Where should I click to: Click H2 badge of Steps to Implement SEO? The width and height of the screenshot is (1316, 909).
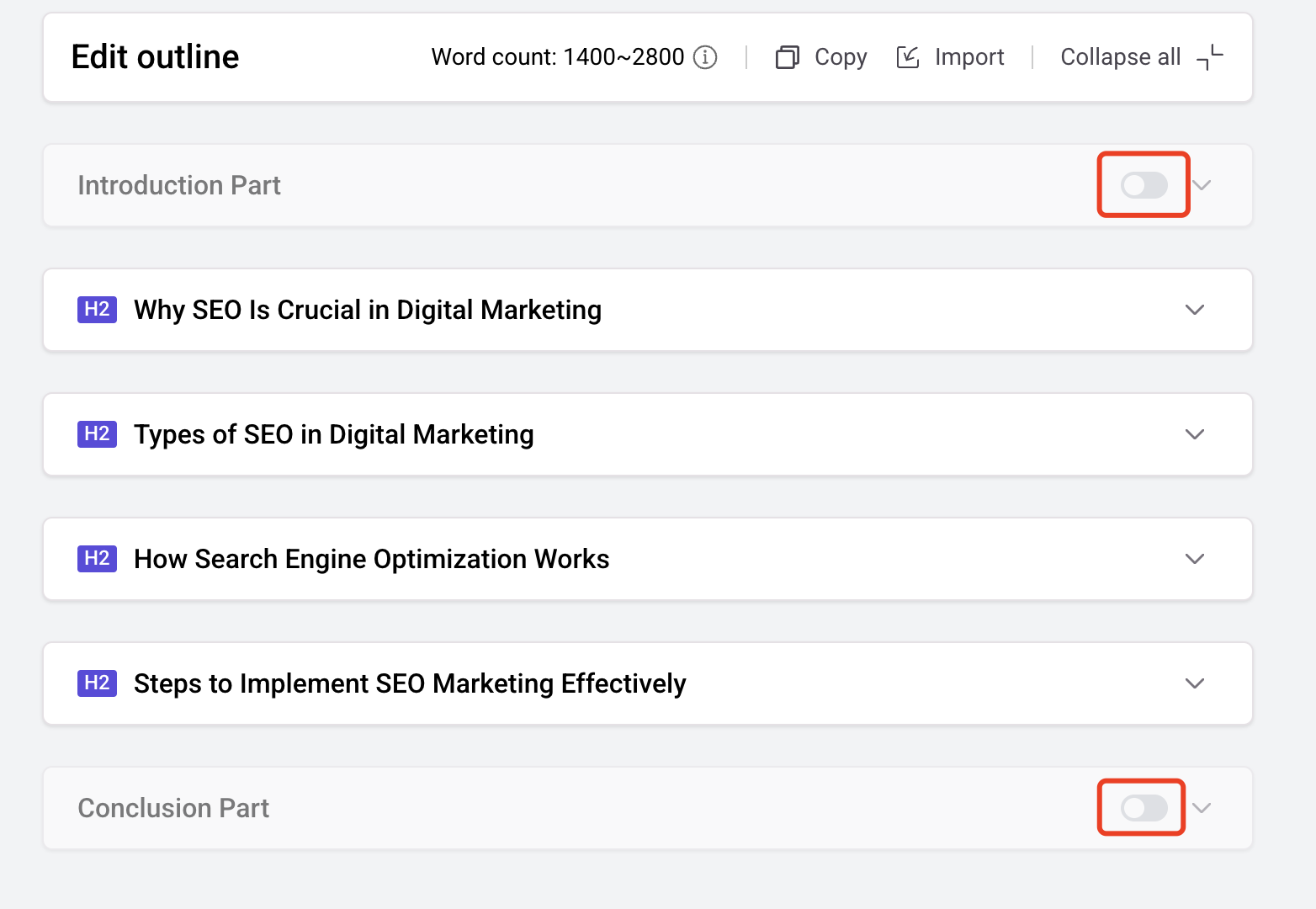[x=97, y=683]
